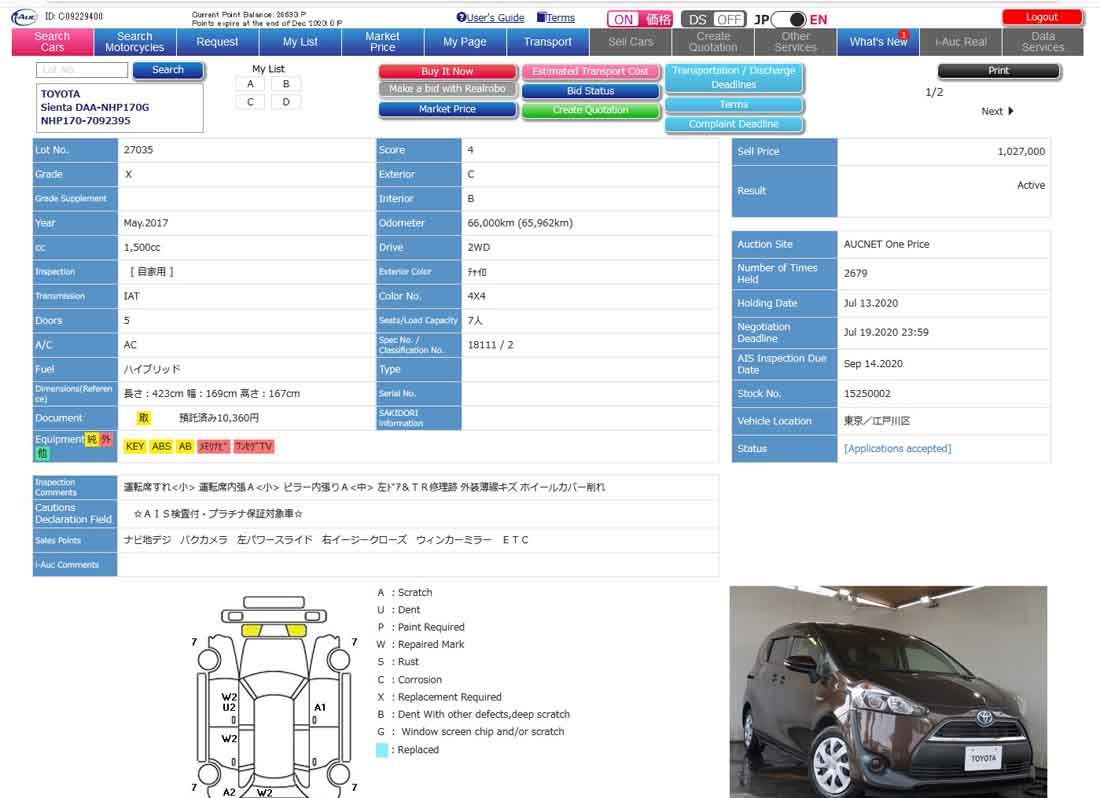Open My List in navigation bar

coord(300,42)
